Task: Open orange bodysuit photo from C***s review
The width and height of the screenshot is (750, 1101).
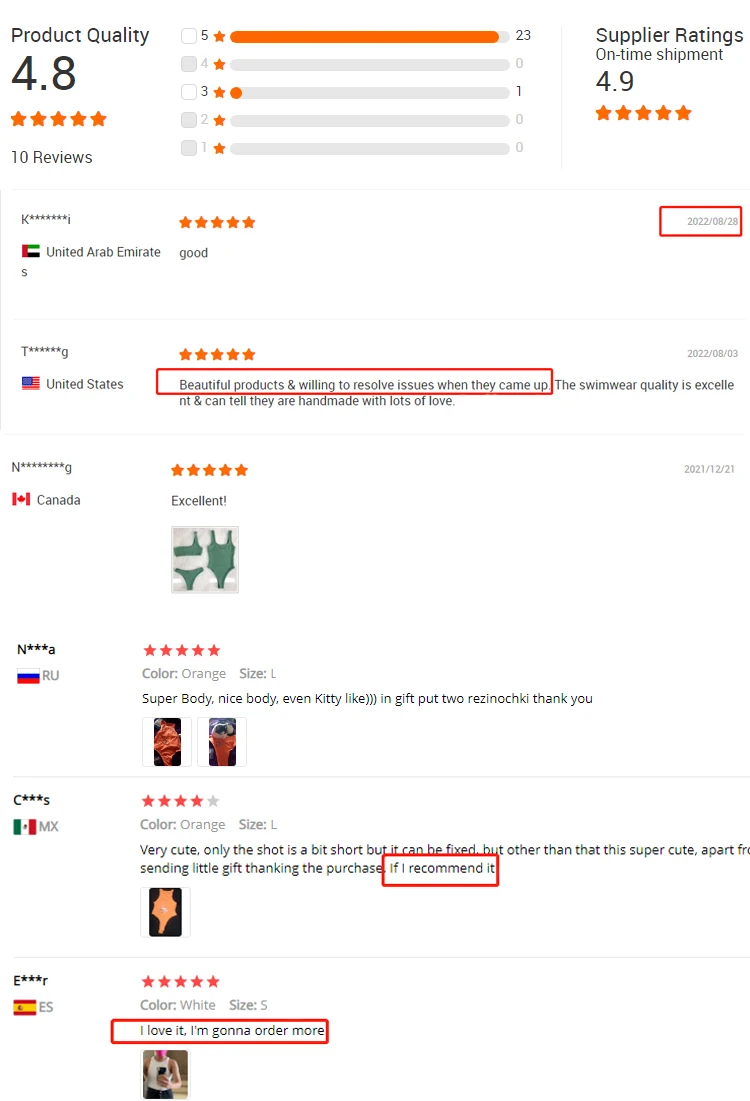Action: tap(166, 912)
